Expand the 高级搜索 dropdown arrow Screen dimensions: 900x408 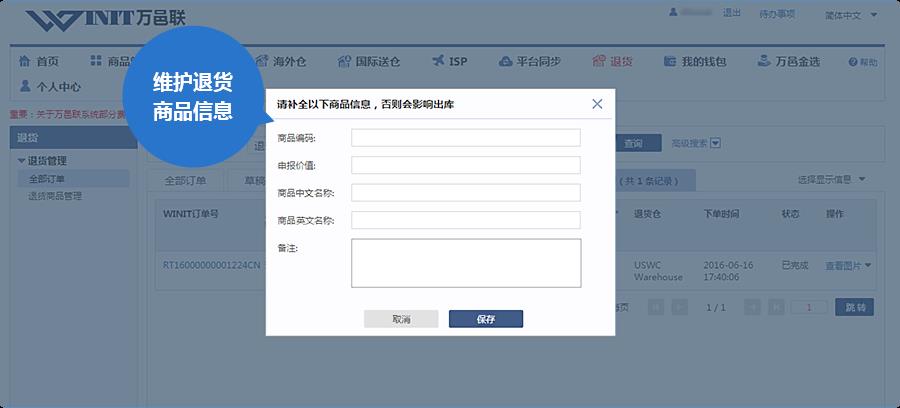(715, 143)
